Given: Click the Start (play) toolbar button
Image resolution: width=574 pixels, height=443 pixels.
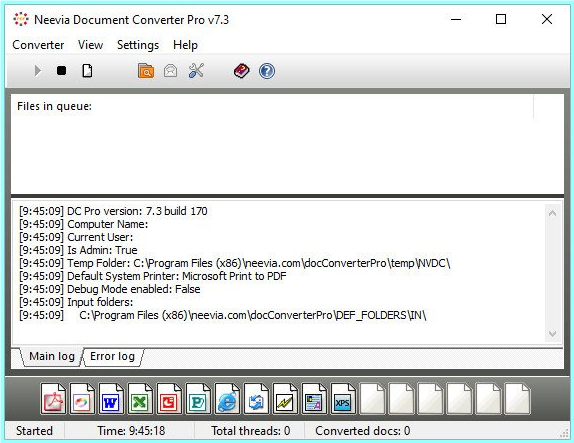Looking at the screenshot, I should [x=37, y=71].
